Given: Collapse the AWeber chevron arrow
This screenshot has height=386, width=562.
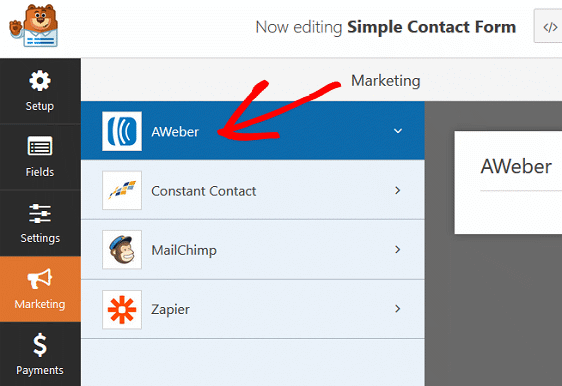Looking at the screenshot, I should click(398, 131).
